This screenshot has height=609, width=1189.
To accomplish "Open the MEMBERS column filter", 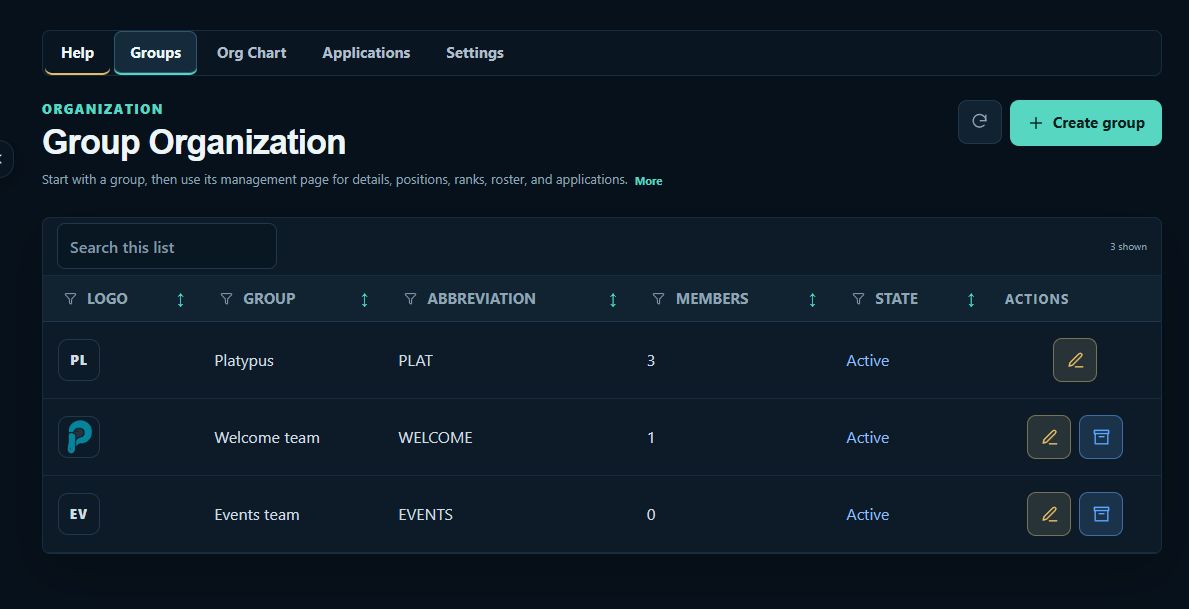I will click(659, 299).
